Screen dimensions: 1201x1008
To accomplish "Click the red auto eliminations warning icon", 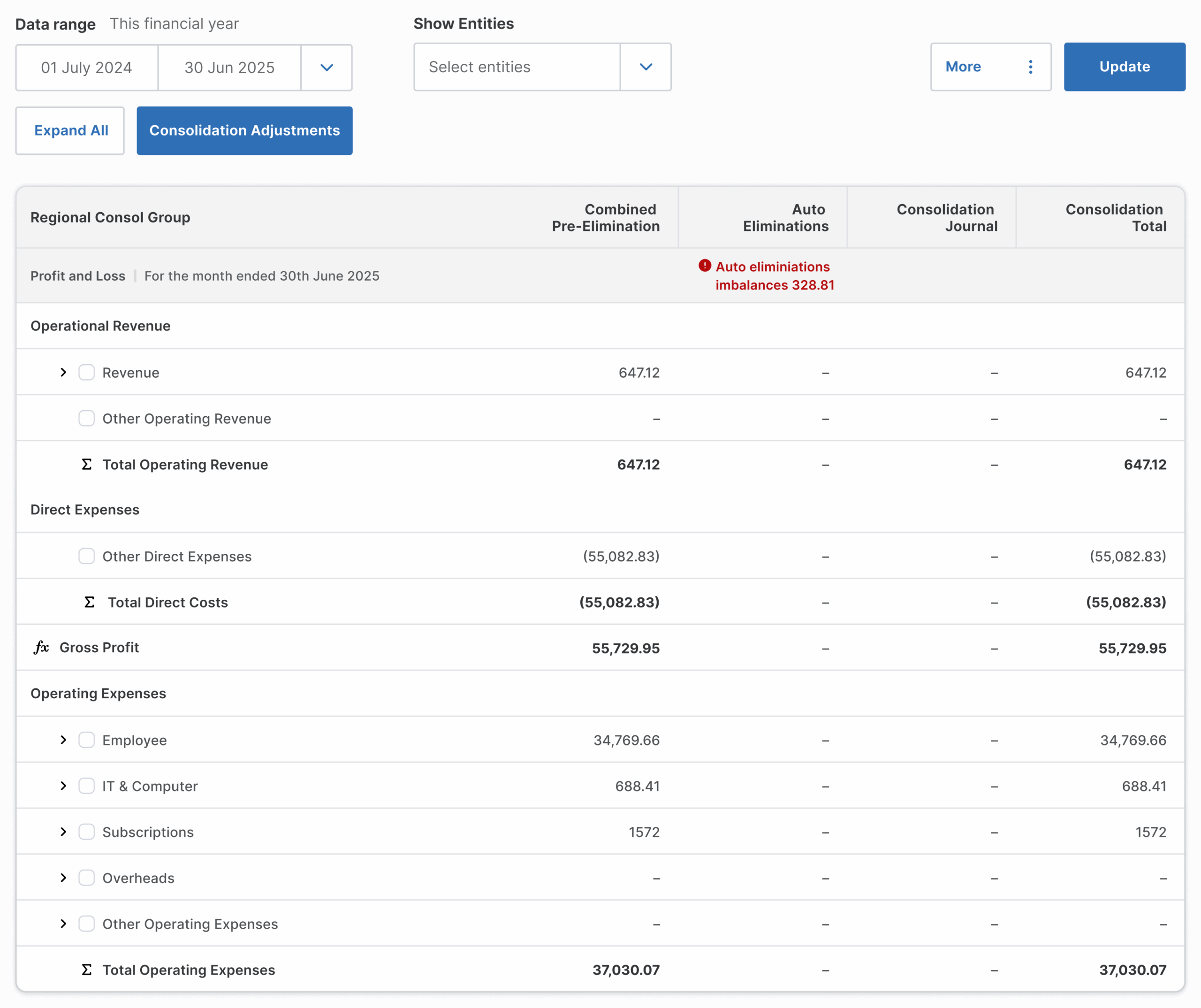I will click(x=705, y=266).
